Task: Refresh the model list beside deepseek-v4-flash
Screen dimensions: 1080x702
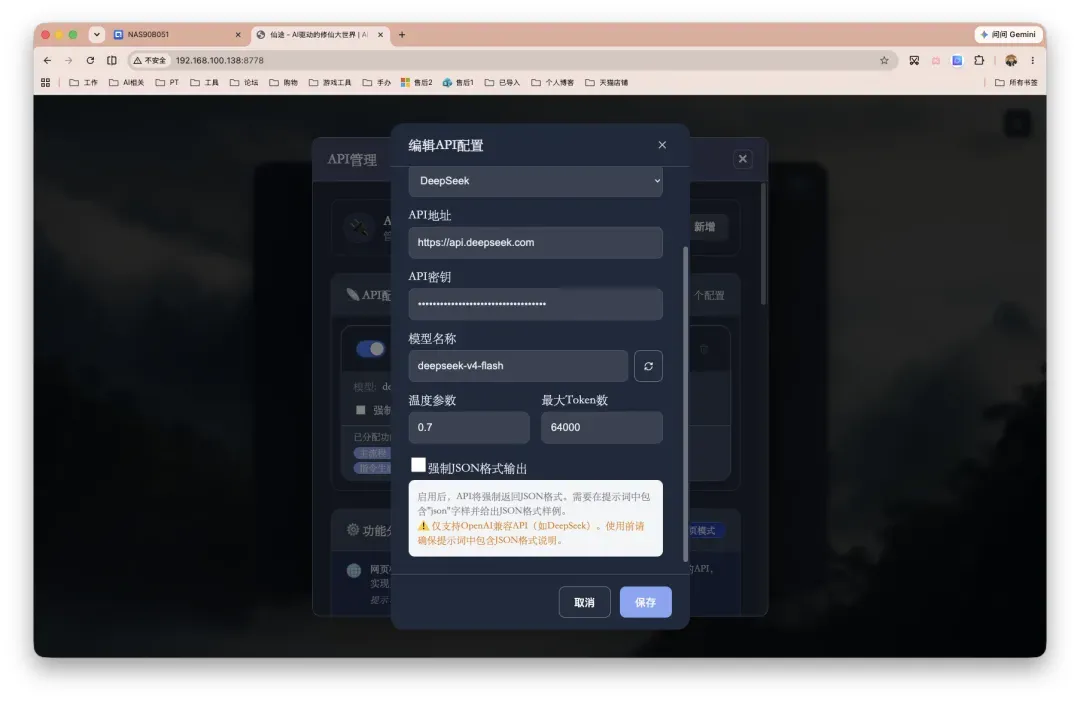Action: [648, 366]
